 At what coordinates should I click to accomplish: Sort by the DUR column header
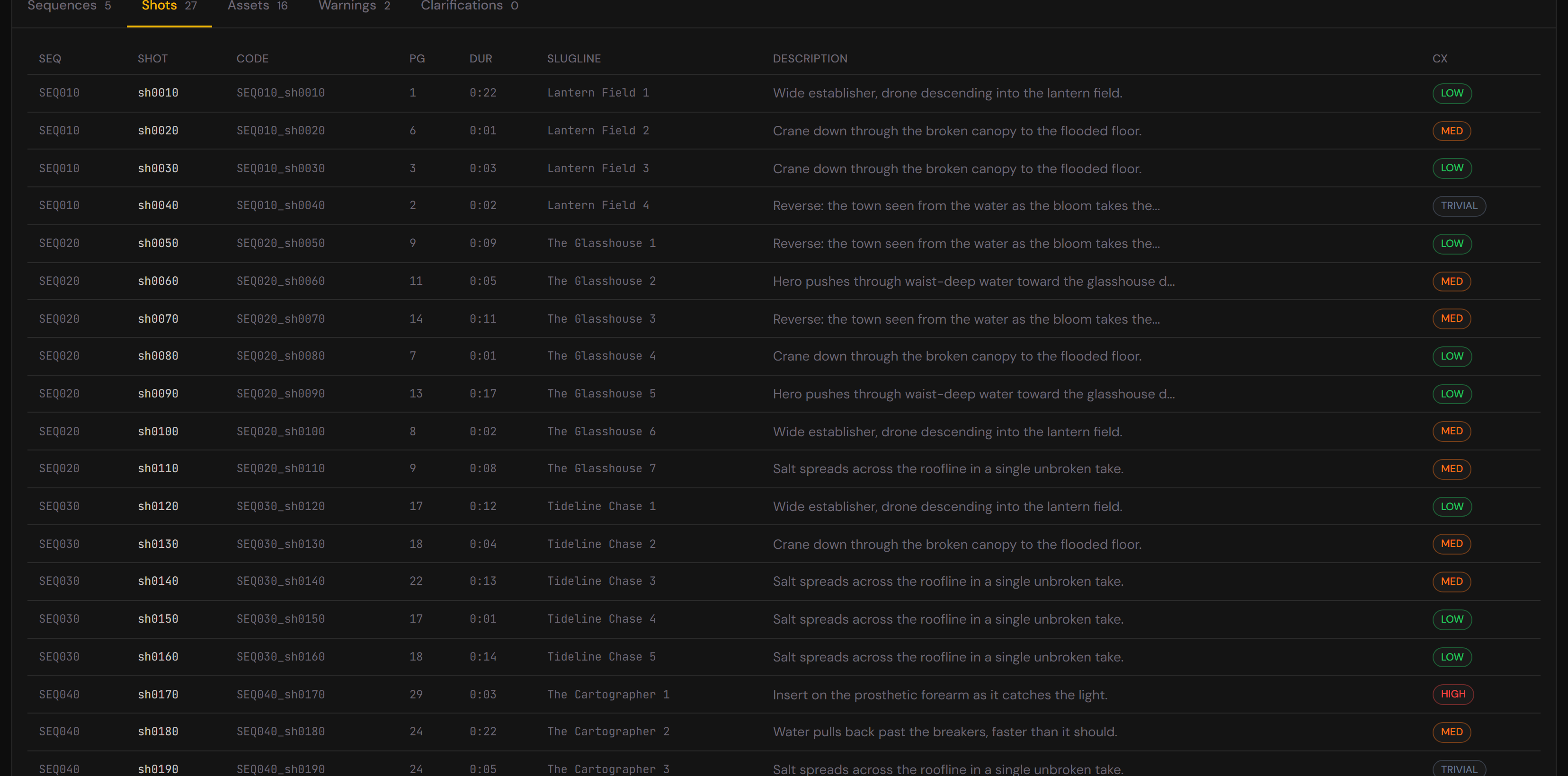(480, 58)
